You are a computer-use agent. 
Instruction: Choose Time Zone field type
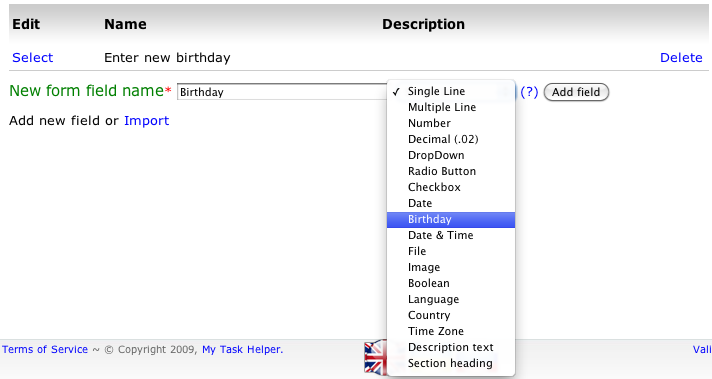[450, 331]
